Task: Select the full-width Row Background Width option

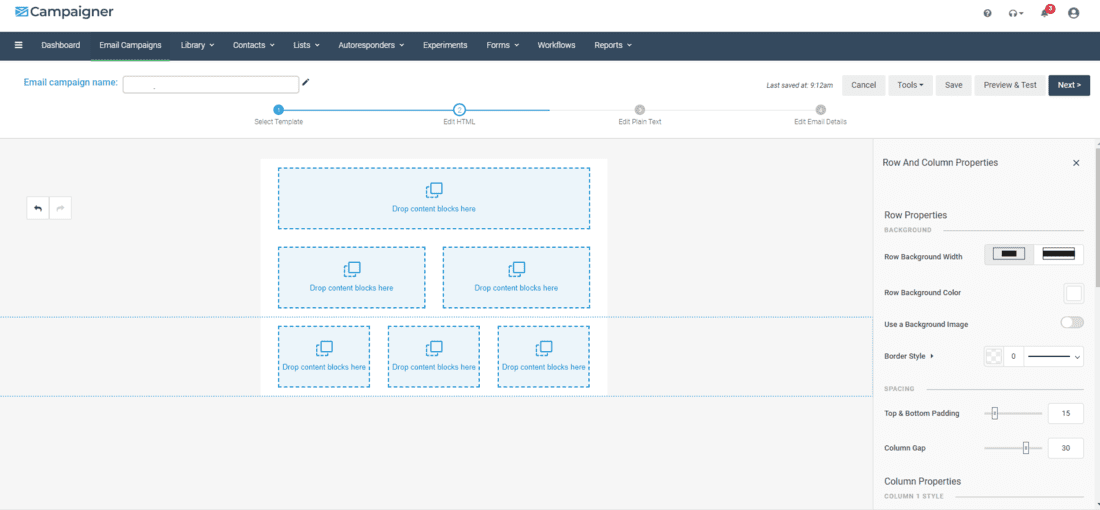Action: [1058, 255]
